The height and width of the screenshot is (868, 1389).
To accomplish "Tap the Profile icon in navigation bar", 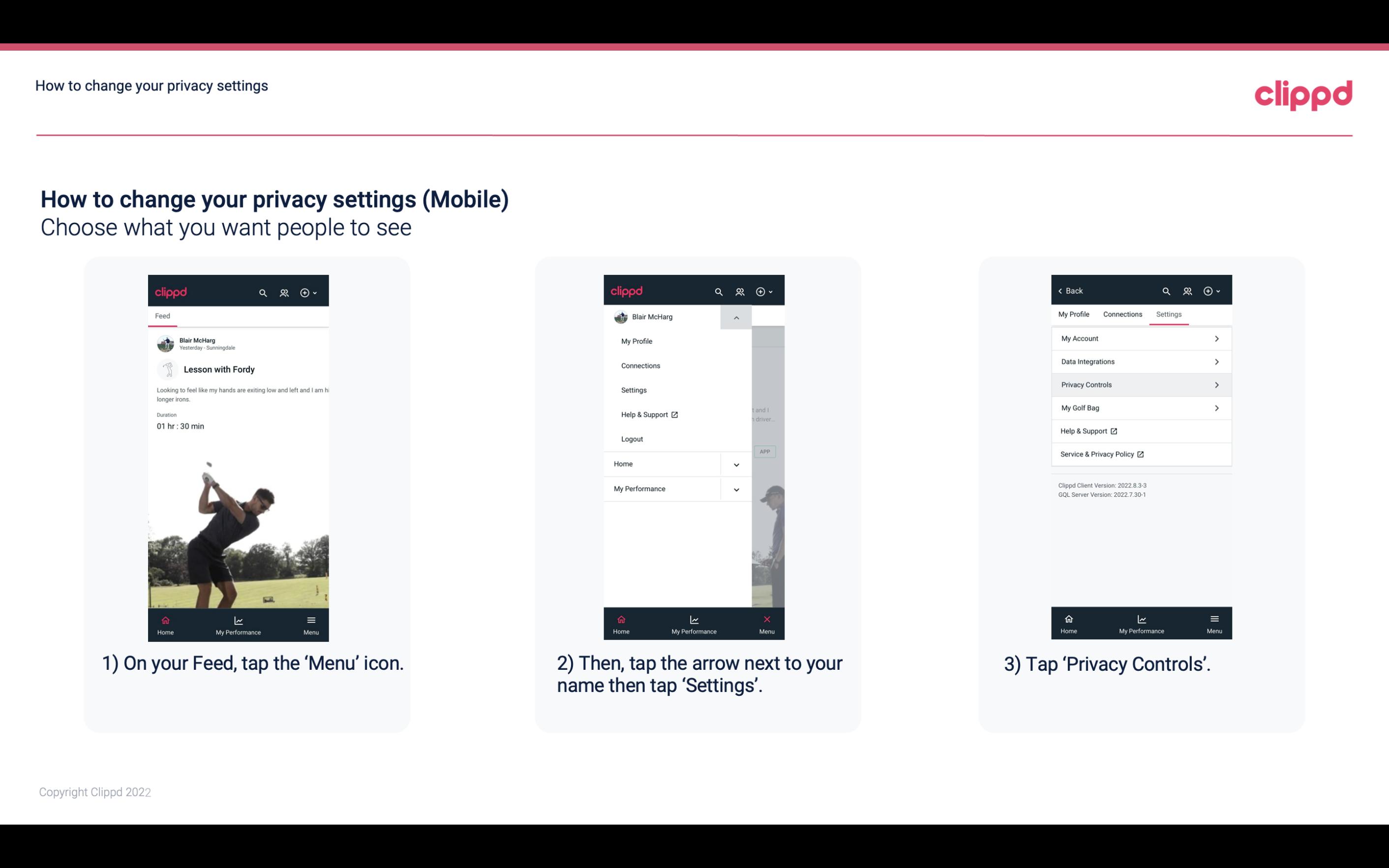I will (285, 292).
